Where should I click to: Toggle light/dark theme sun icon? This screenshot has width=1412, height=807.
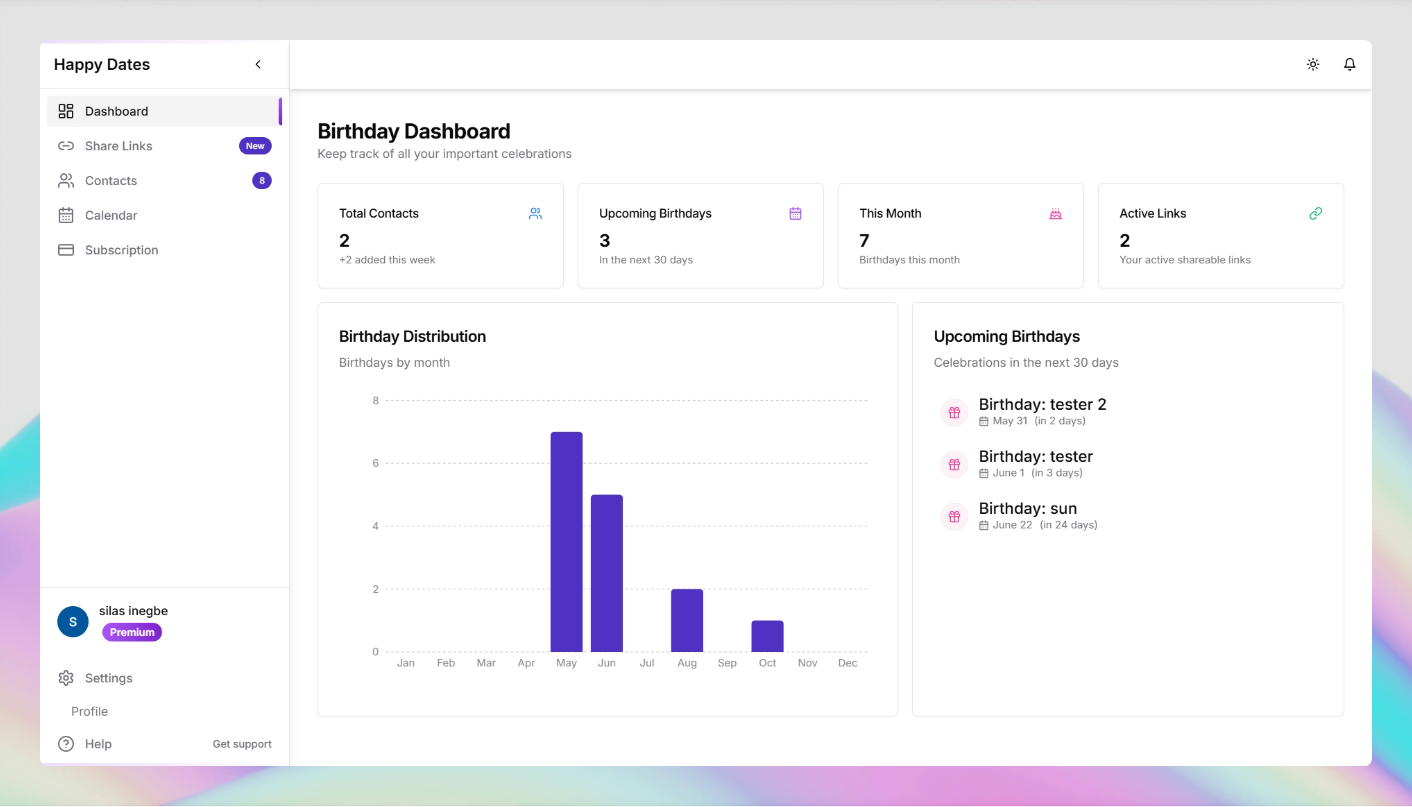[x=1313, y=64]
